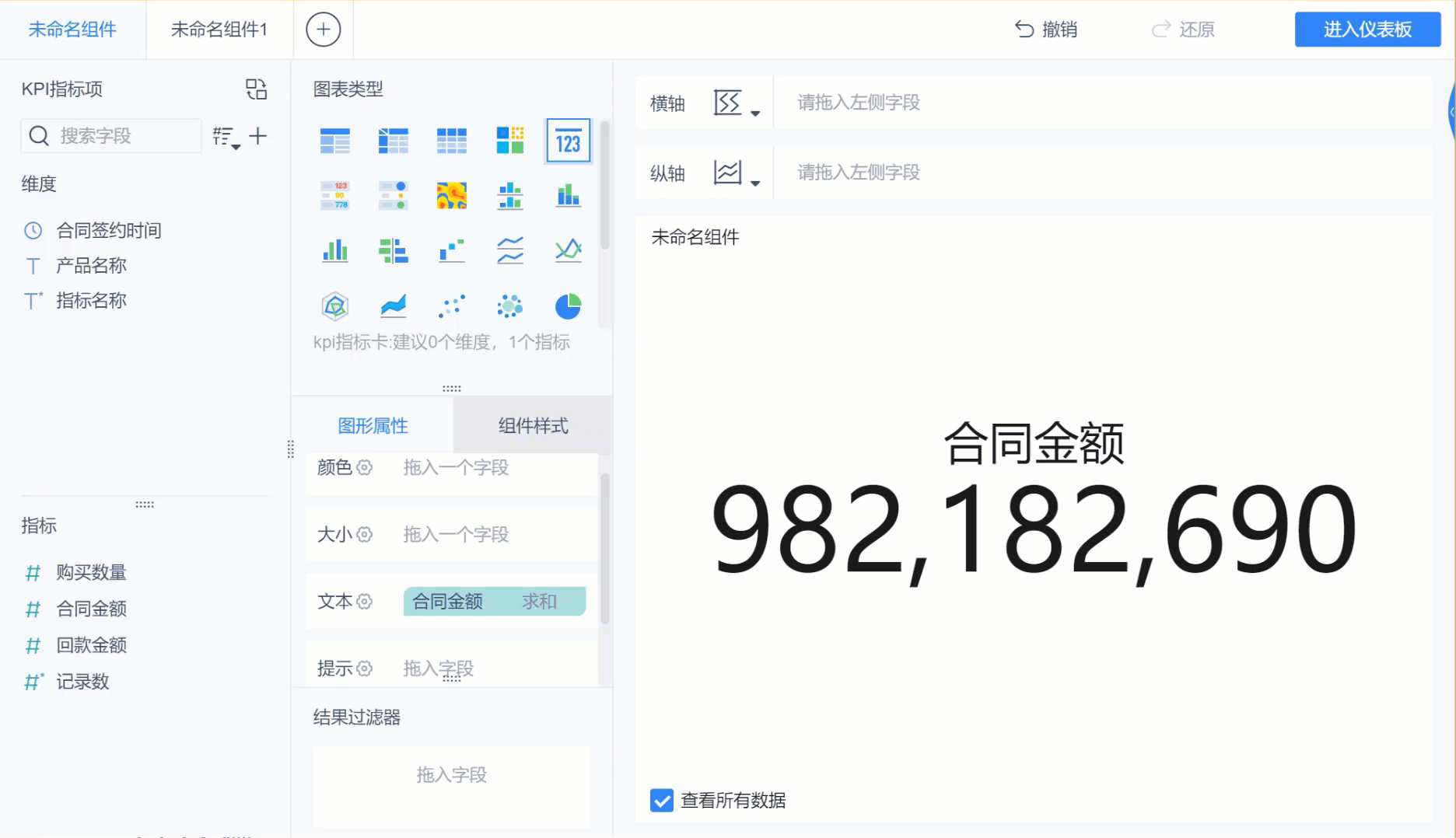
Task: Switch to the 组件样式 tab
Action: point(532,425)
